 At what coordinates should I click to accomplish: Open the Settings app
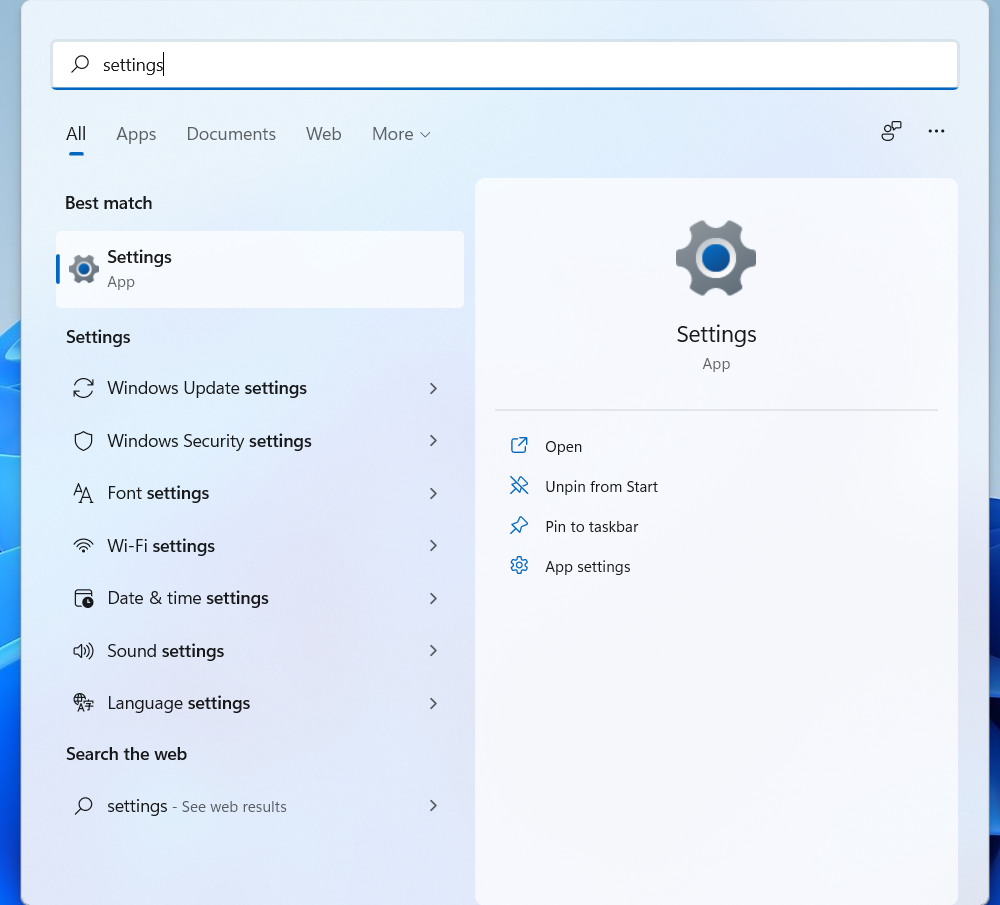pyautogui.click(x=563, y=447)
